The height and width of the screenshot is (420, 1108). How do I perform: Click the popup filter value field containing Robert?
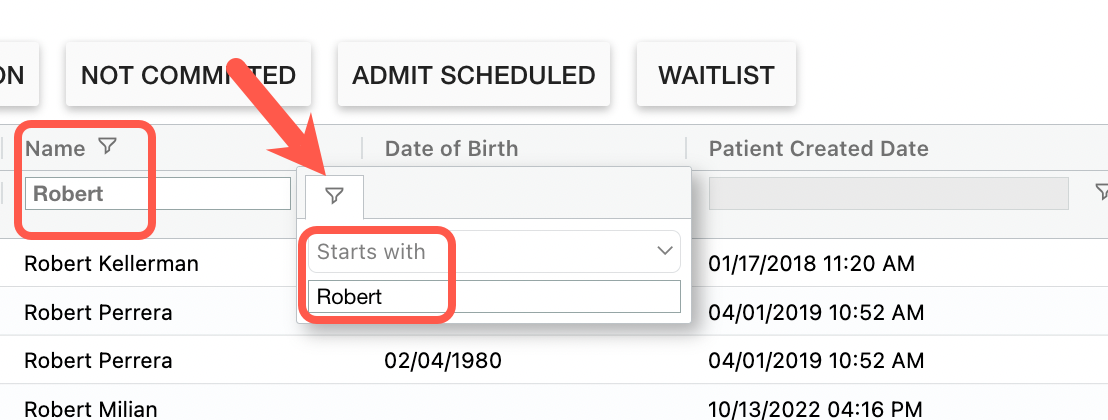494,297
